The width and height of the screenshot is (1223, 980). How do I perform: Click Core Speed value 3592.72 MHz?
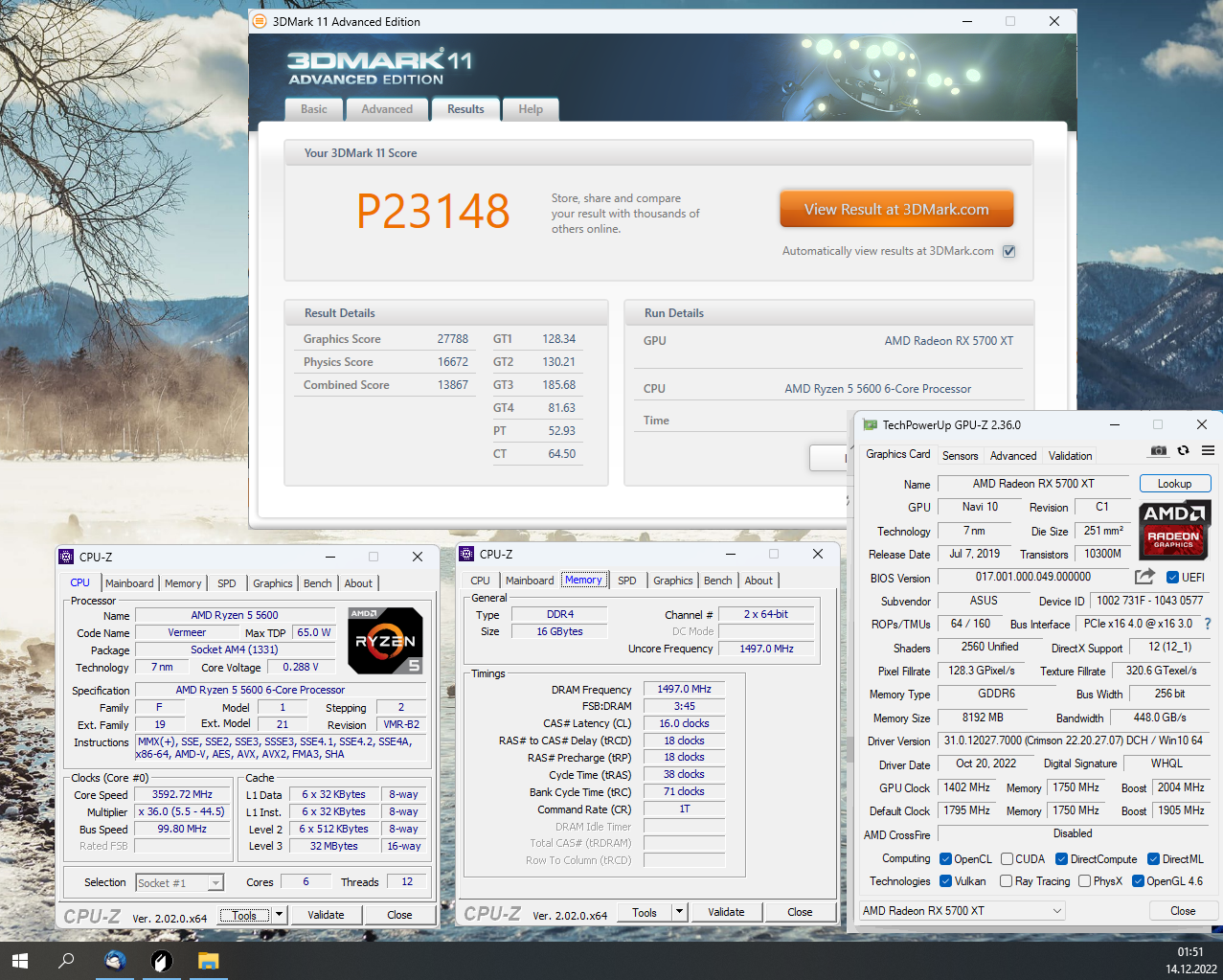point(182,794)
